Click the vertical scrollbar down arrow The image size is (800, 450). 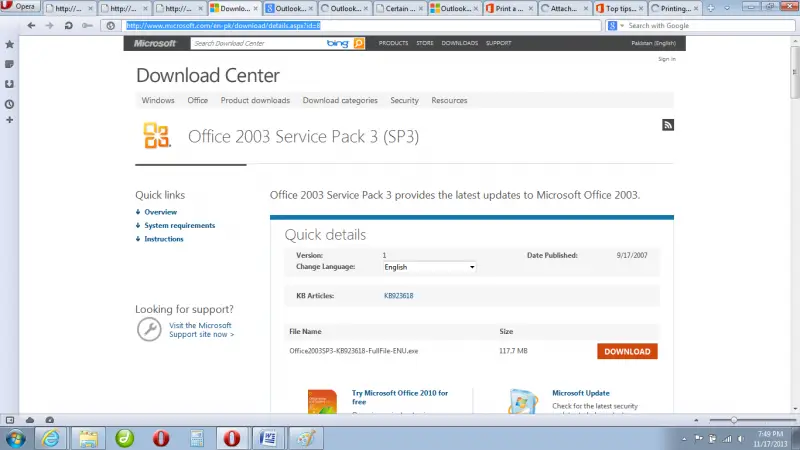tap(795, 409)
